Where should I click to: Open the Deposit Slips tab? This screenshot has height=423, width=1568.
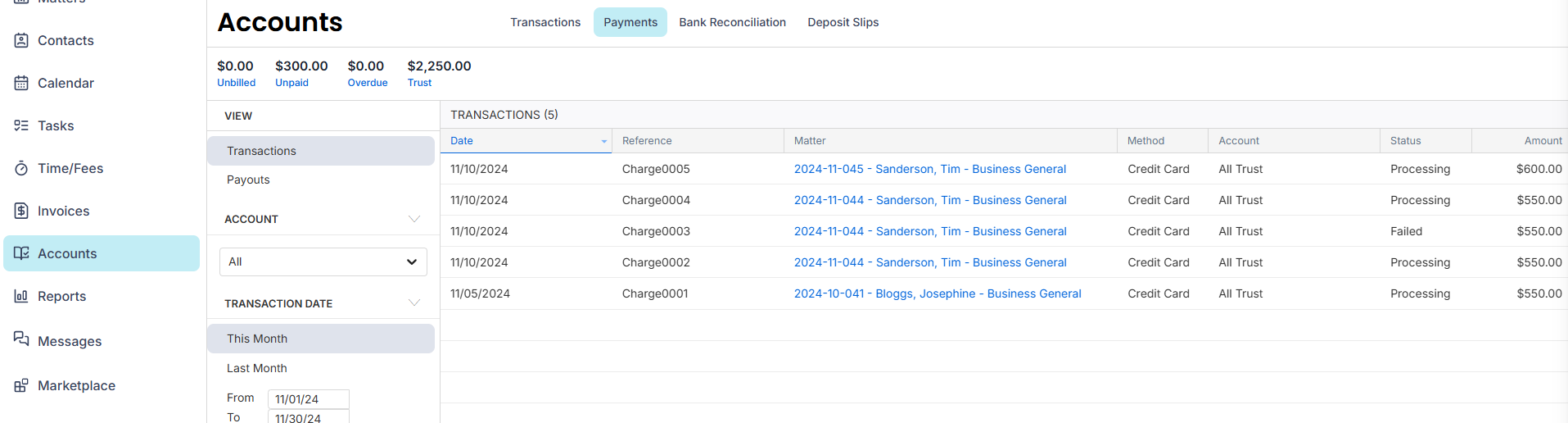click(x=843, y=22)
